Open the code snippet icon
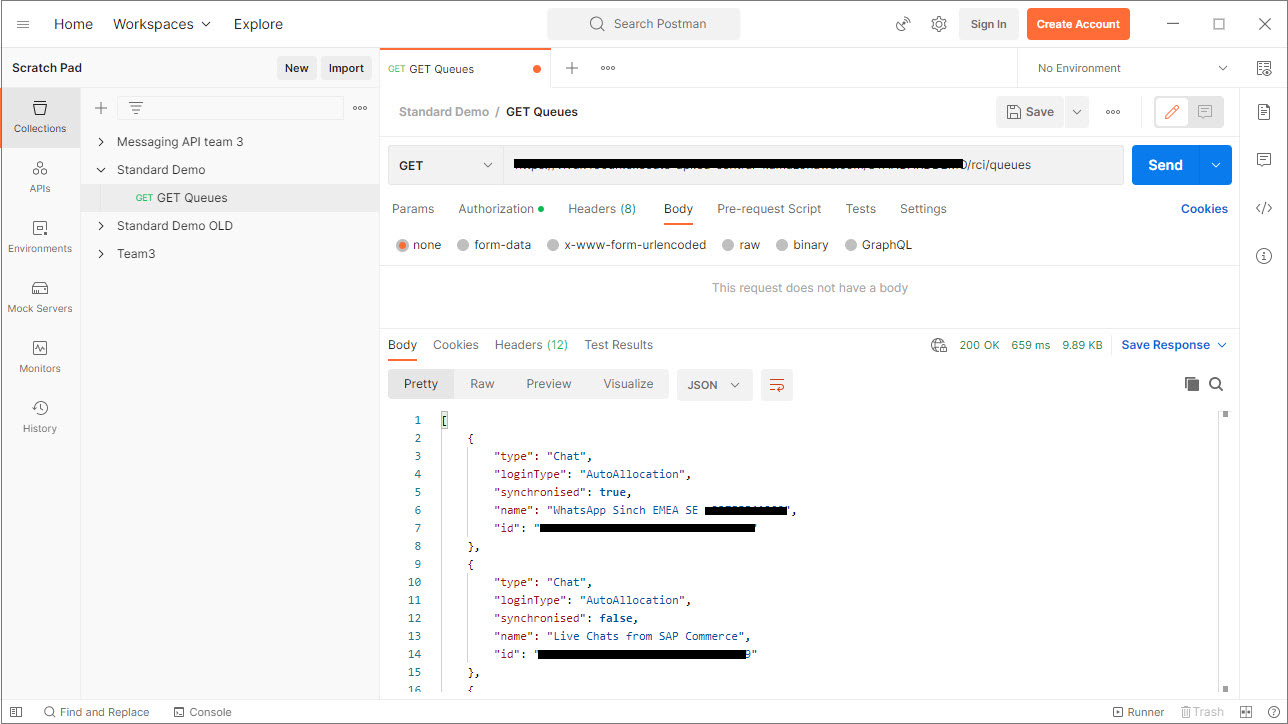This screenshot has height=724, width=1288. [x=1264, y=208]
